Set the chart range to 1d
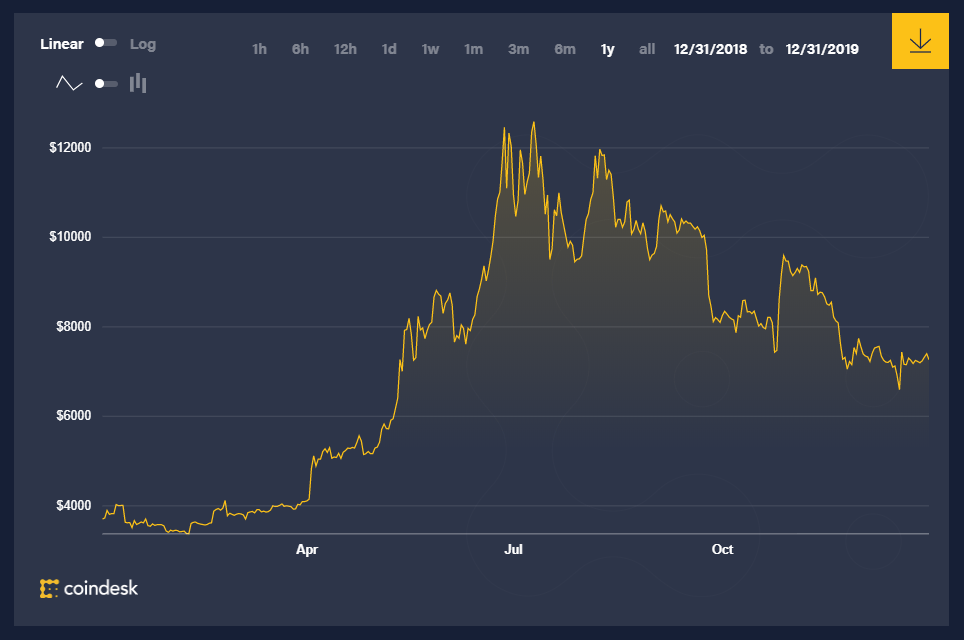This screenshot has height=640, width=964. 389,49
